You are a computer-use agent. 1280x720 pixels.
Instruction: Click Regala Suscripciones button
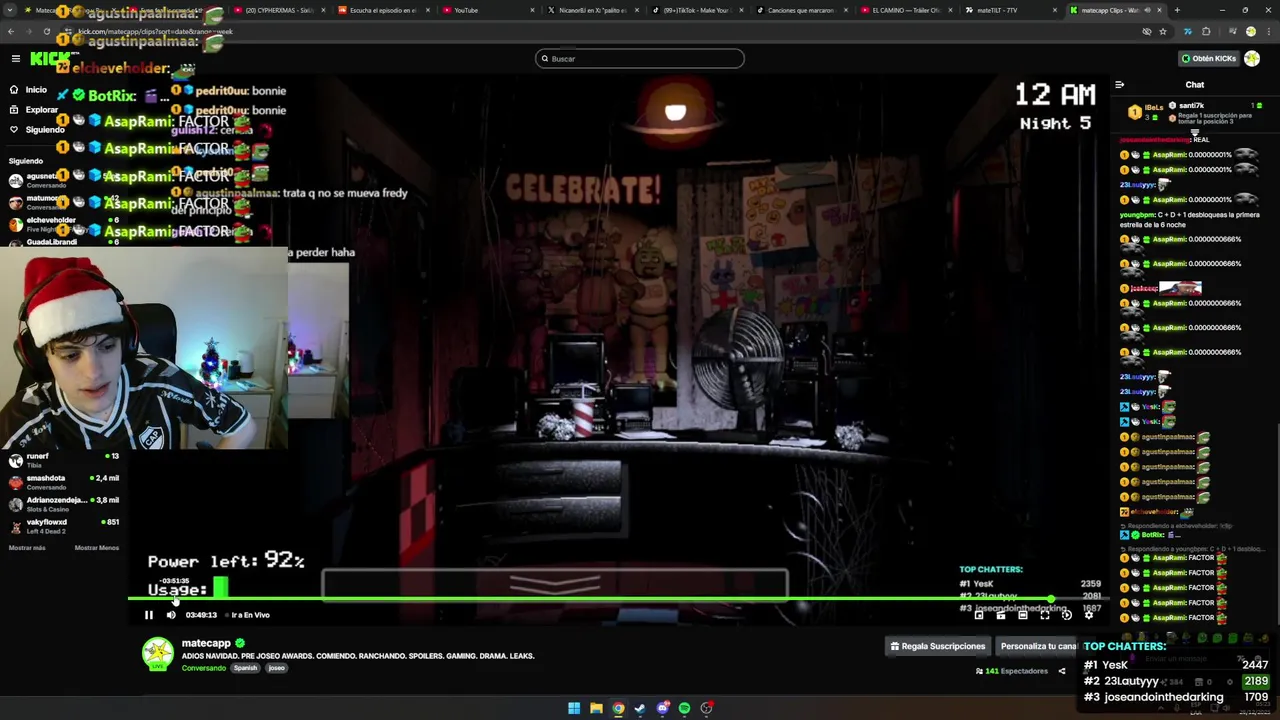[938, 646]
